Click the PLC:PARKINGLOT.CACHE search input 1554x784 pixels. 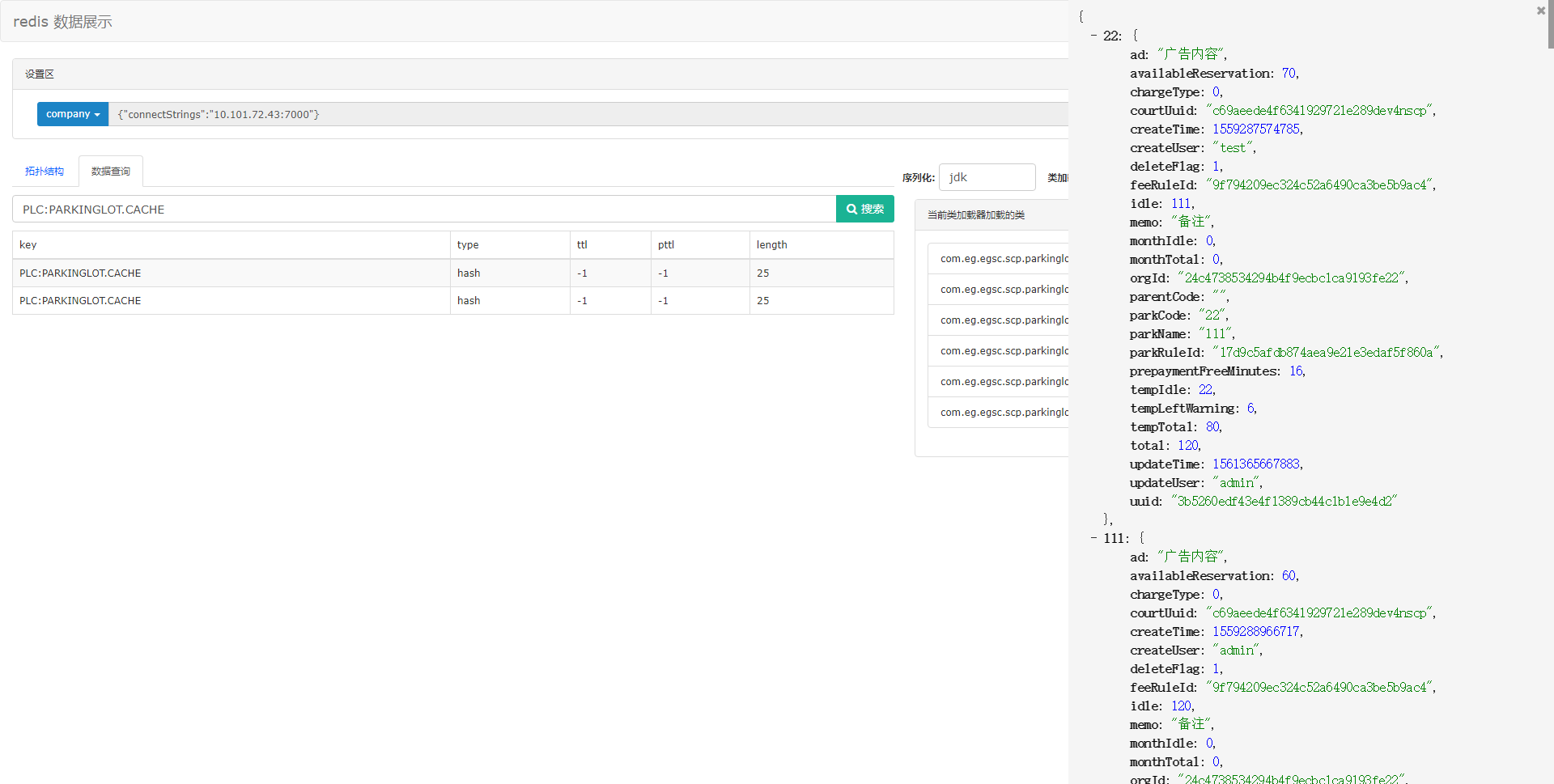coord(424,209)
